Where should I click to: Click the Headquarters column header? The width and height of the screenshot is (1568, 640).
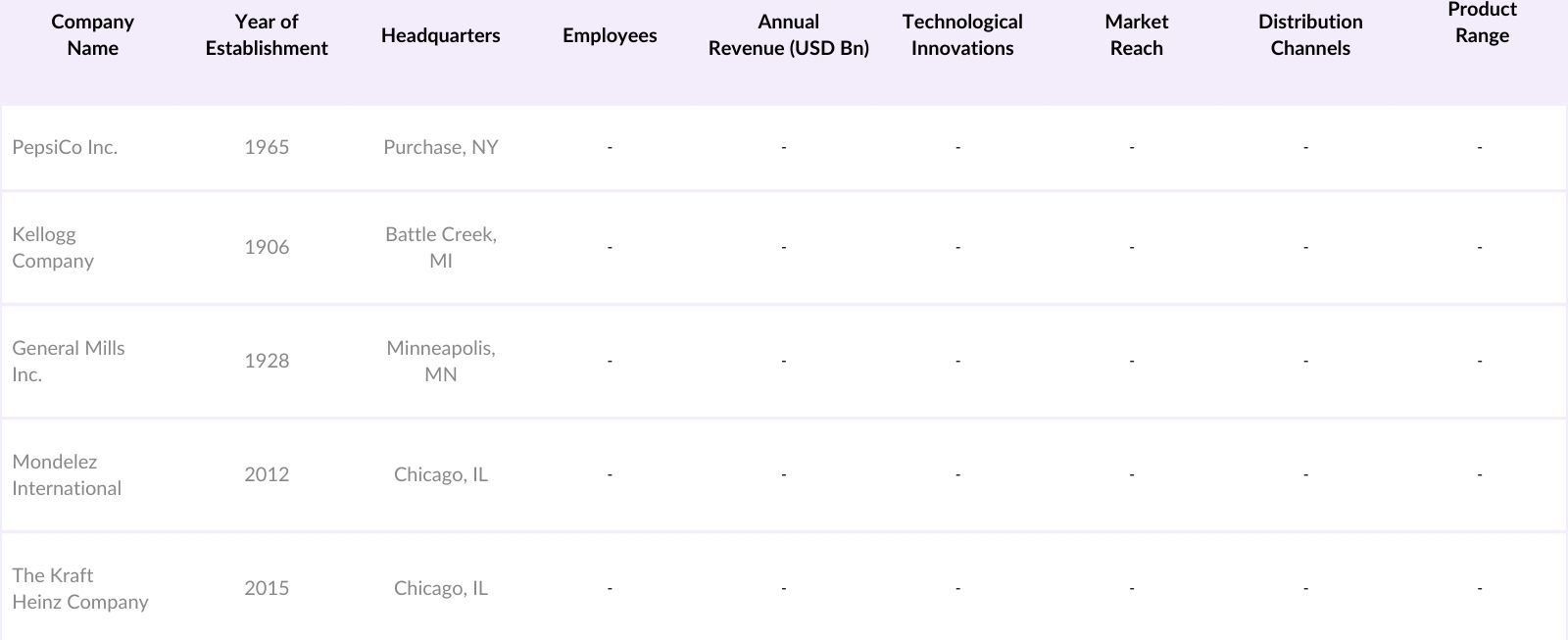tap(440, 35)
